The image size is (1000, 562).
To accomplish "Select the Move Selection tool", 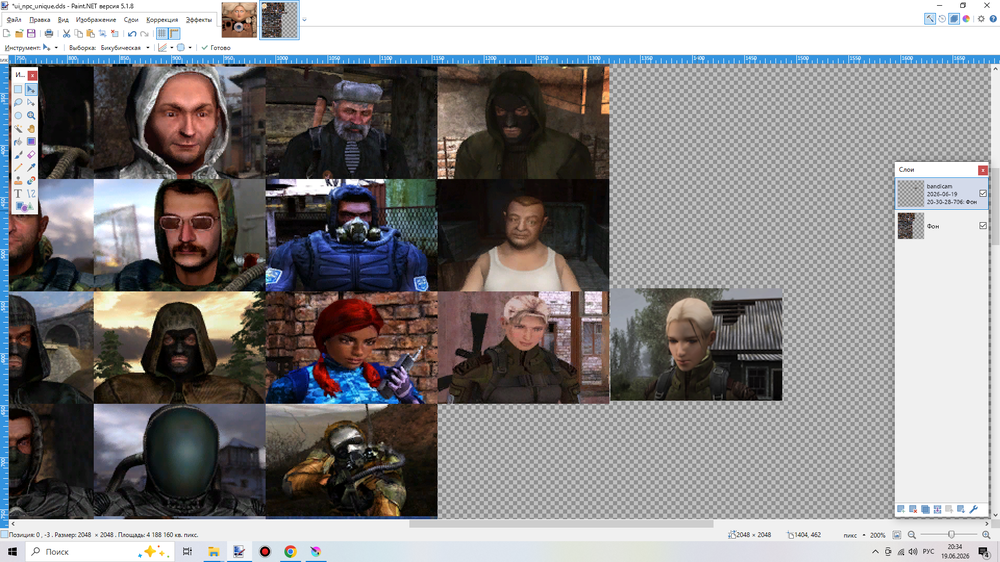I will 31,102.
